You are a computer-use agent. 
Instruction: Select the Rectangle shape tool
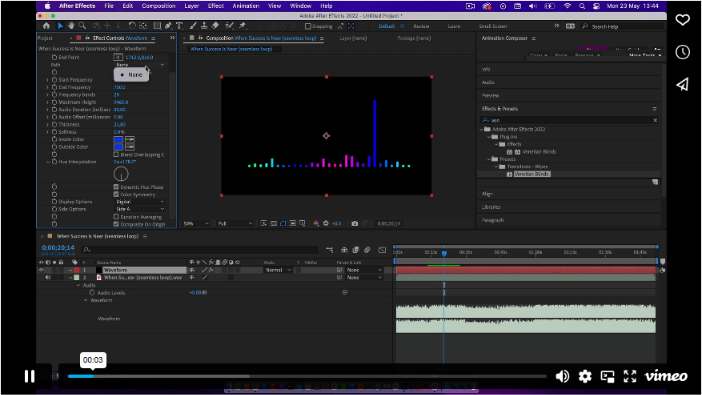tap(157, 26)
